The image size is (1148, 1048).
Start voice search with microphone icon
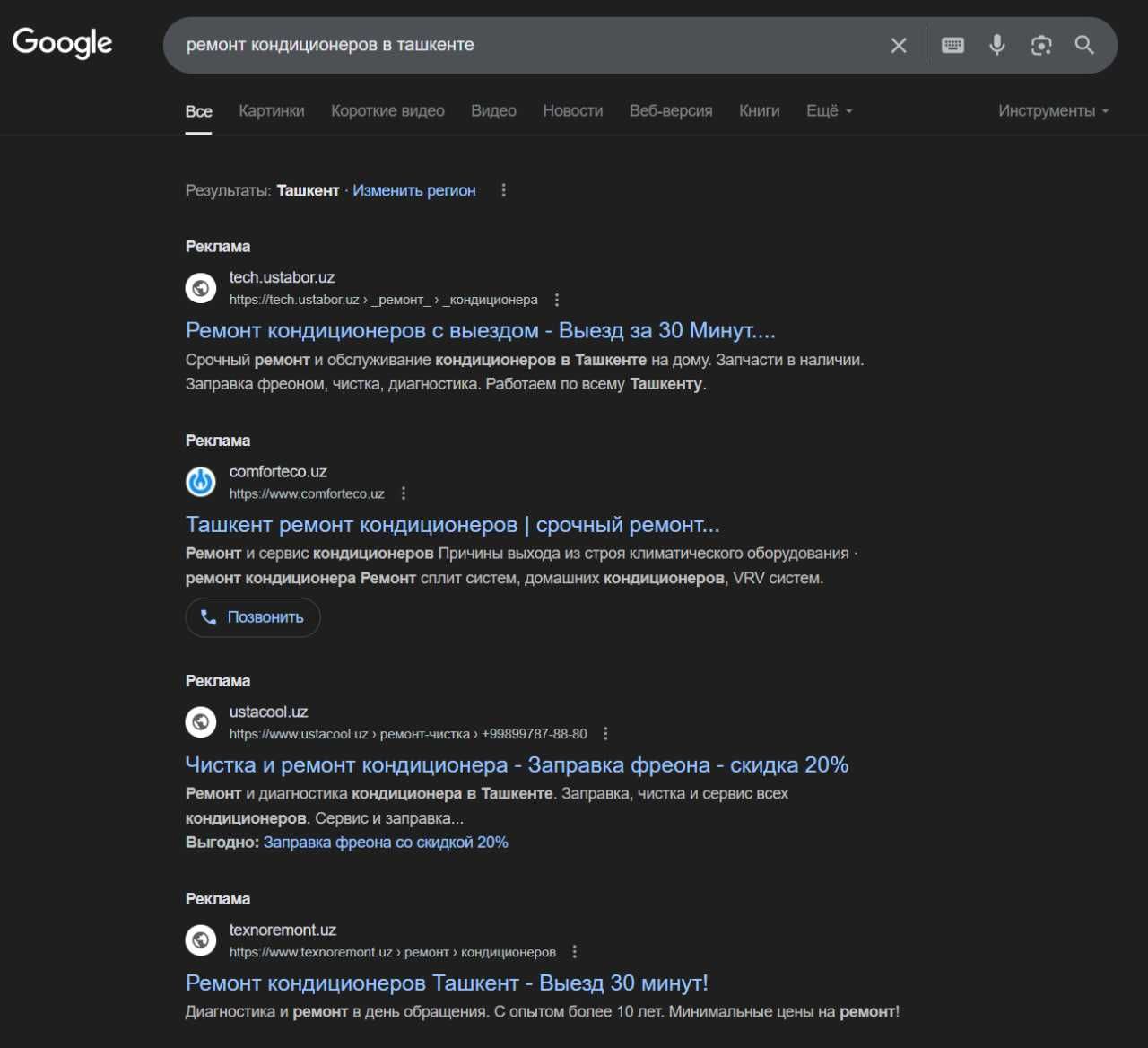[996, 45]
